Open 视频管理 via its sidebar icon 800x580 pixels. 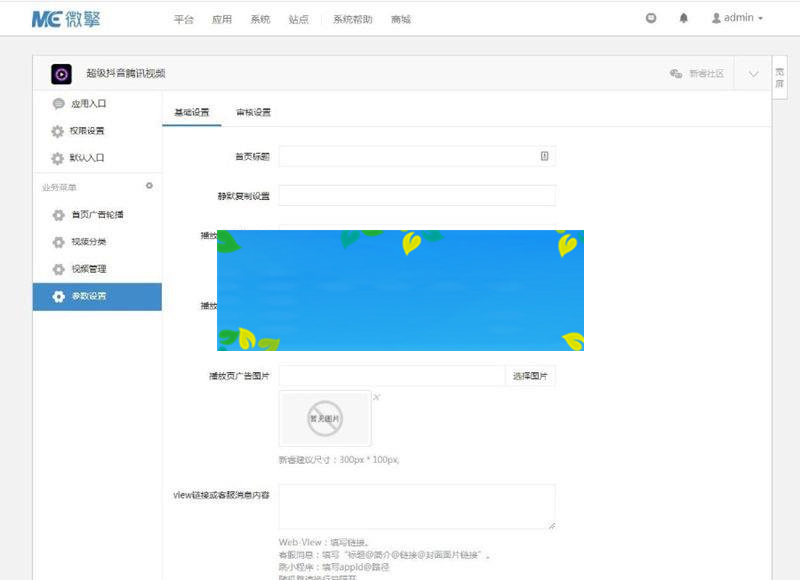[60, 269]
